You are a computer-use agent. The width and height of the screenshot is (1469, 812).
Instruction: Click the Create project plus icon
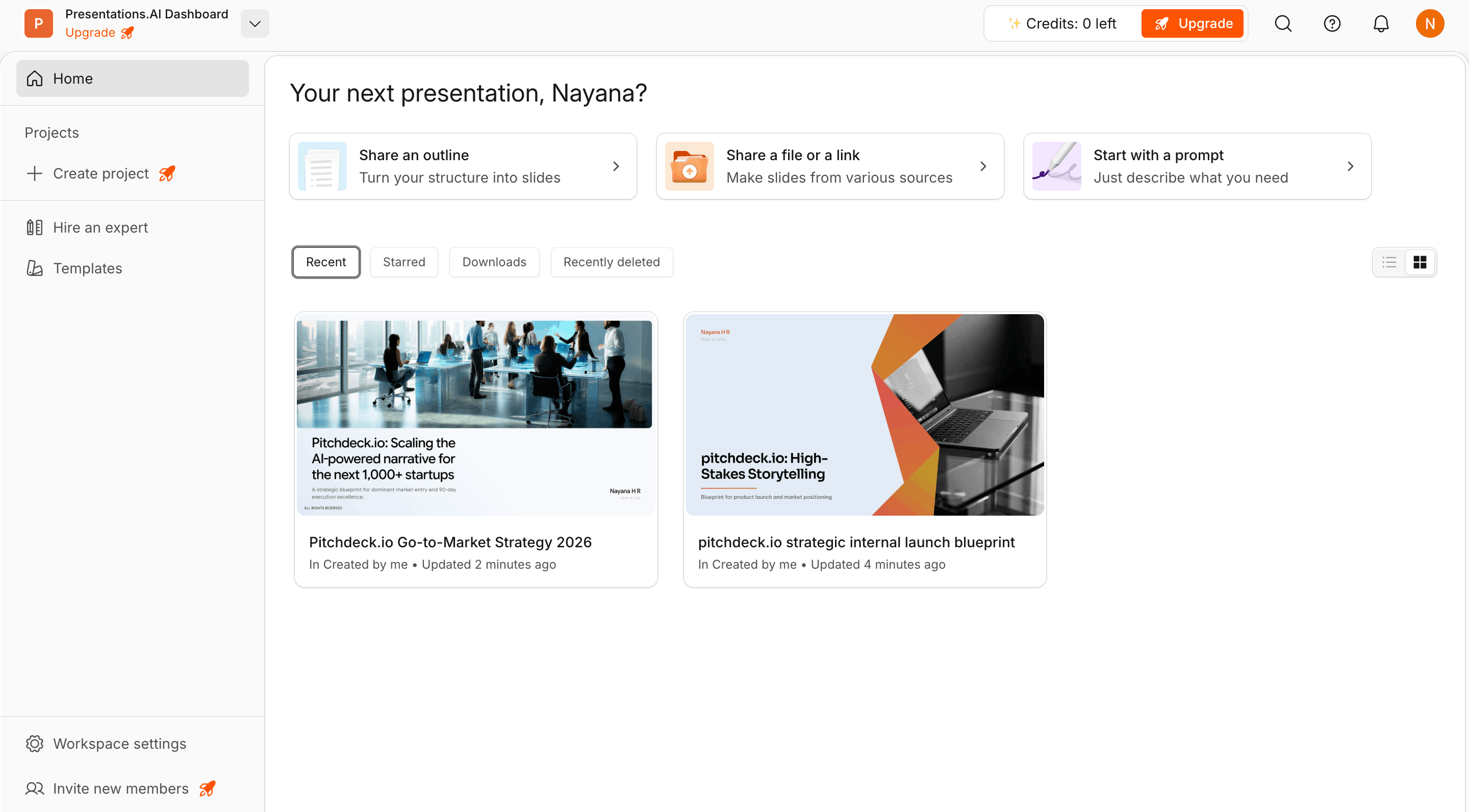pos(34,173)
